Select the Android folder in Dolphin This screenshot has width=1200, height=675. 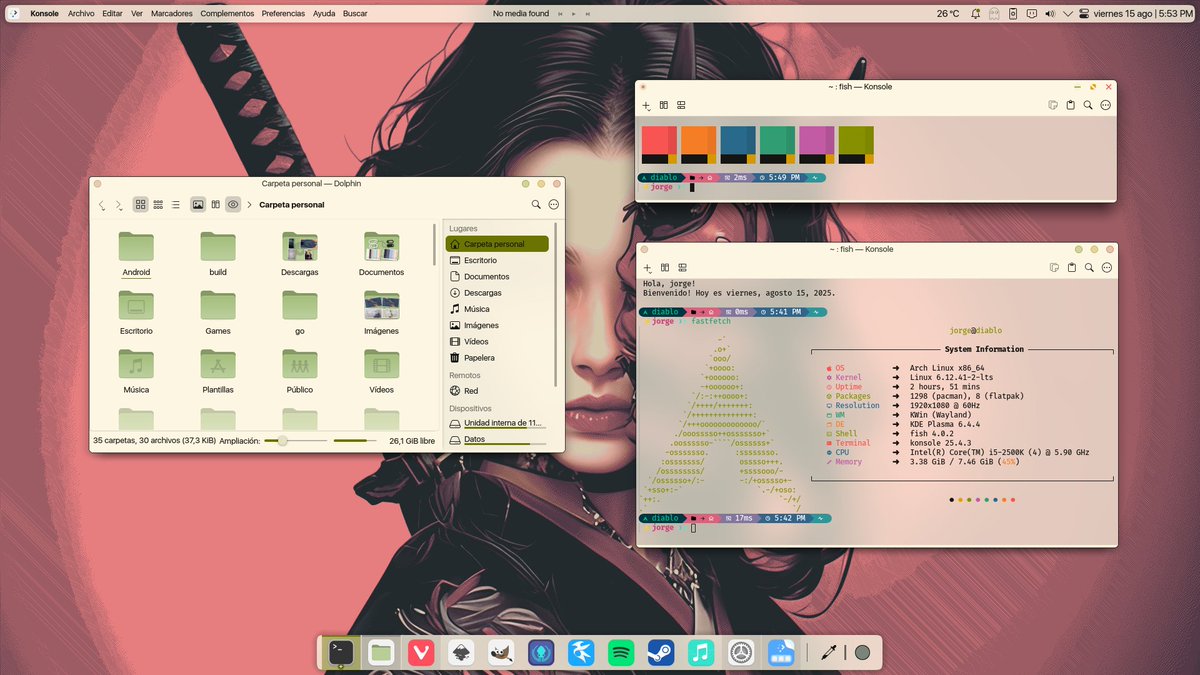(136, 254)
